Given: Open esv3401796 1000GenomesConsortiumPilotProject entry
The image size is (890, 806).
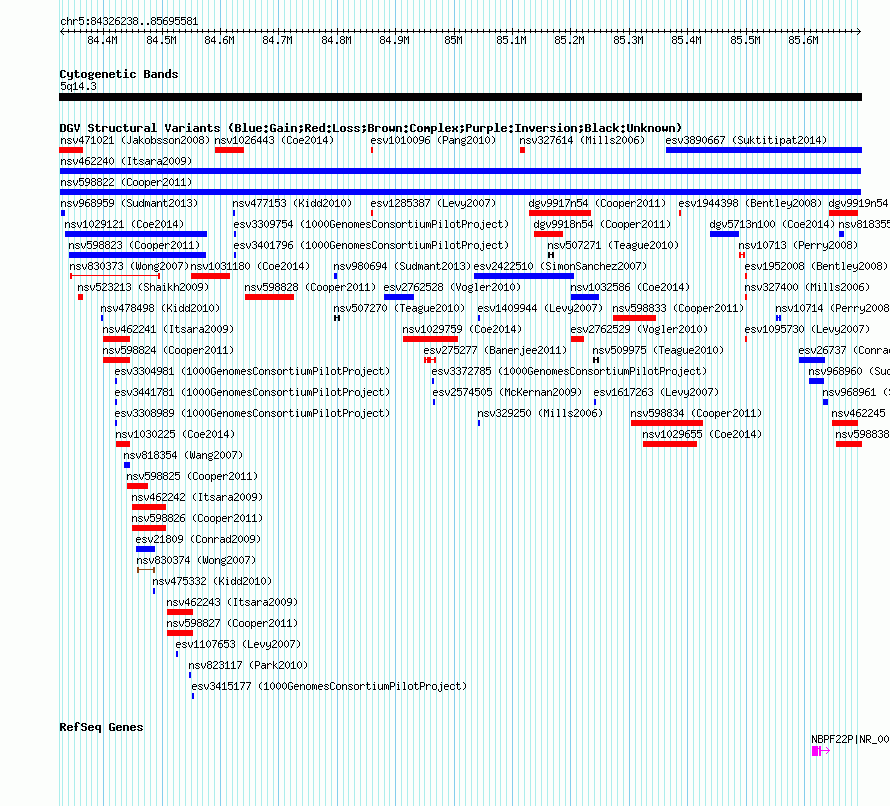Looking at the screenshot, I should coord(371,245).
